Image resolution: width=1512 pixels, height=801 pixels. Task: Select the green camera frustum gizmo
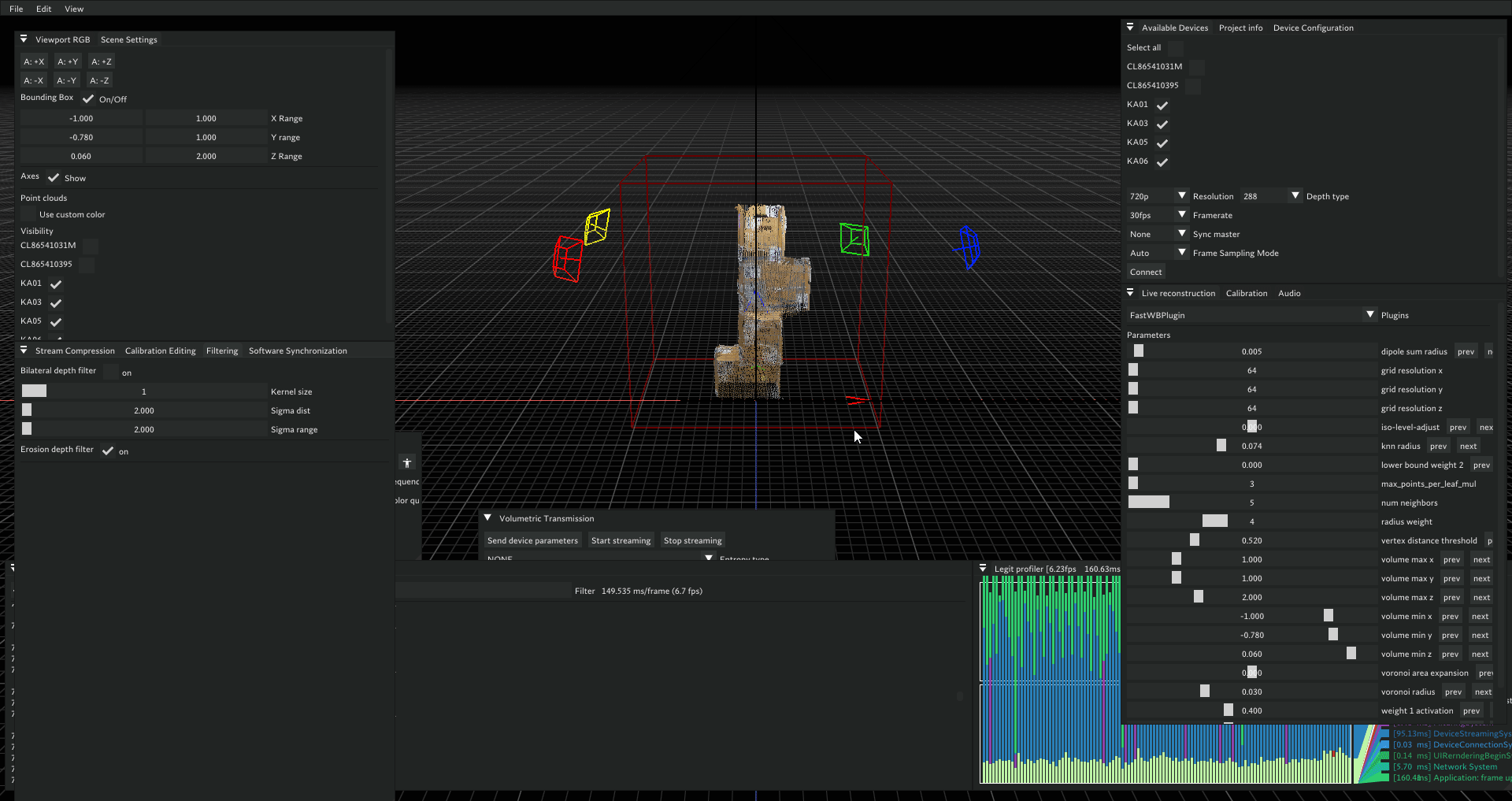point(854,239)
